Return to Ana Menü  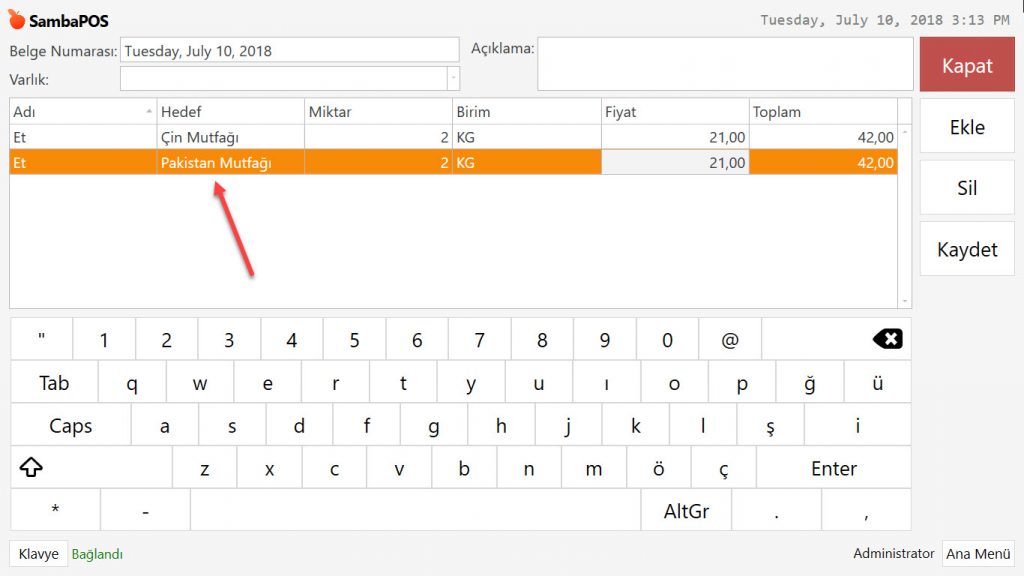coord(977,554)
